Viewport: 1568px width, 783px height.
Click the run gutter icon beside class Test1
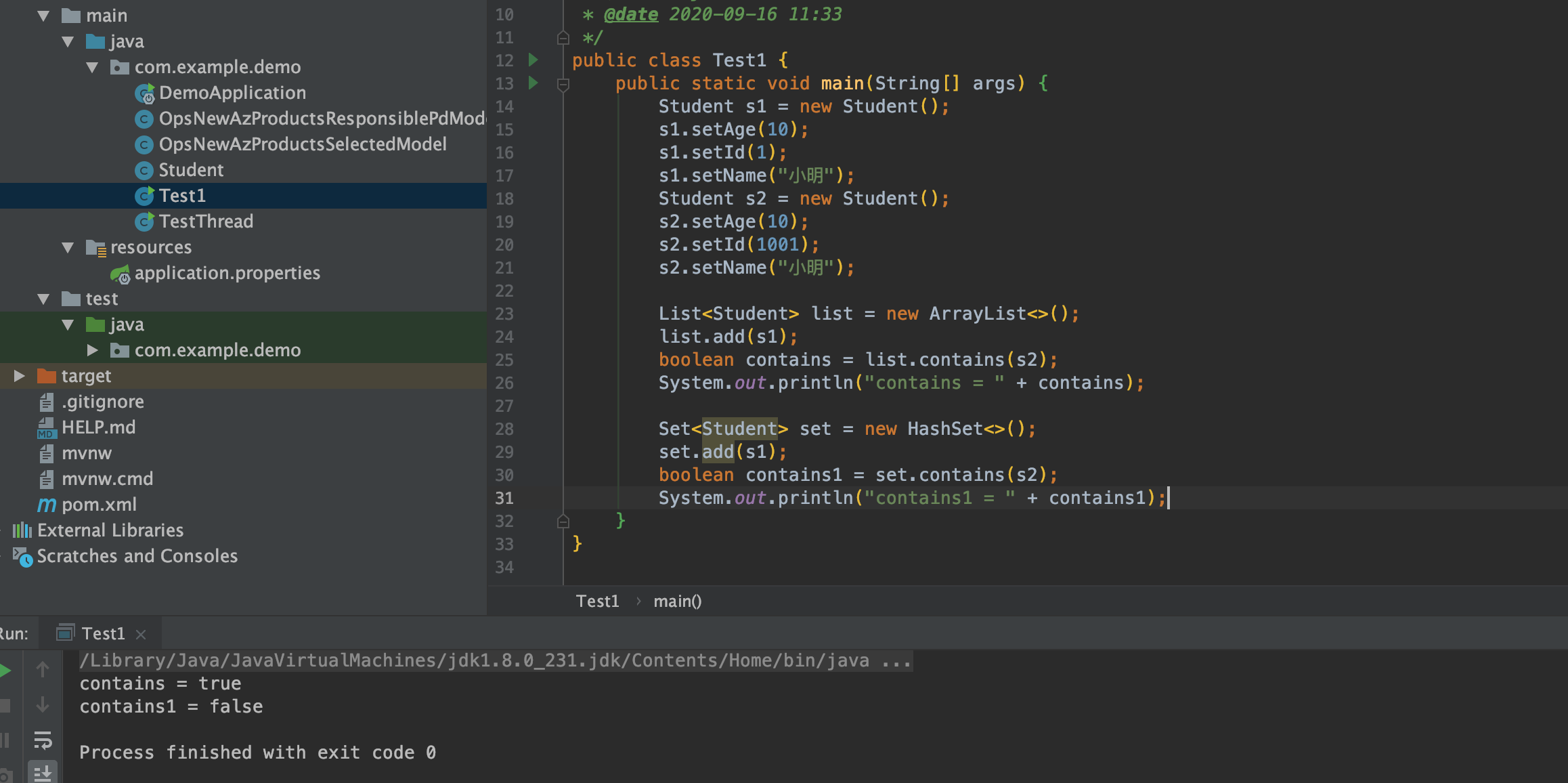point(533,60)
